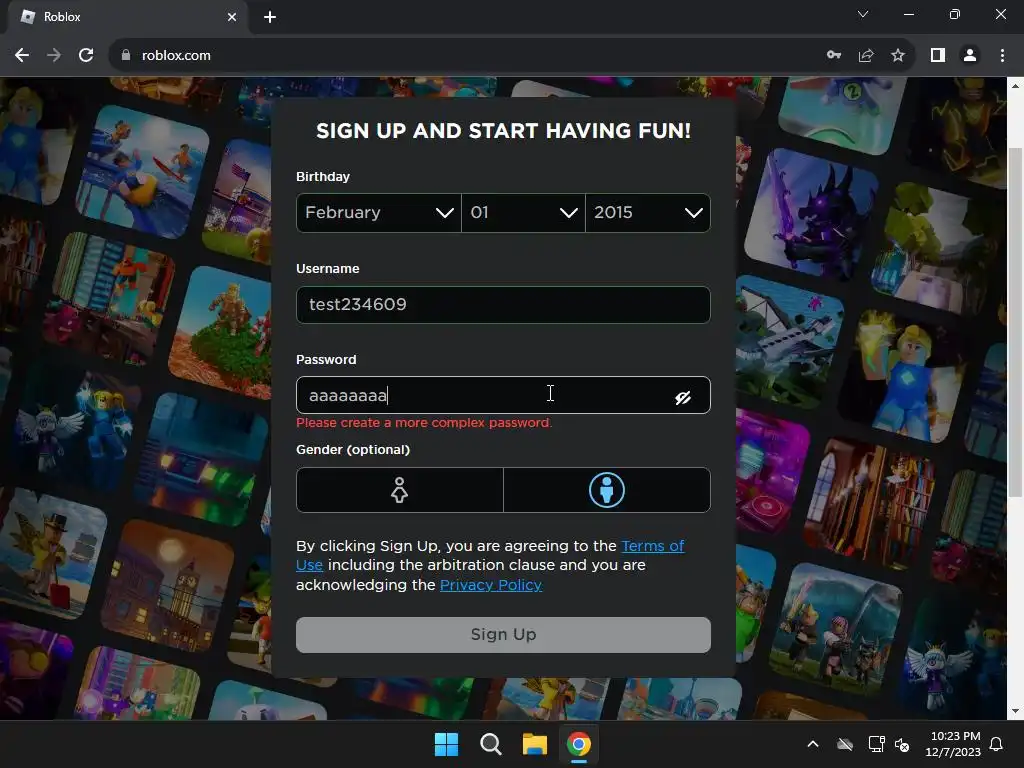Open the browser side panel
Image resolution: width=1024 pixels, height=768 pixels.
click(x=938, y=56)
